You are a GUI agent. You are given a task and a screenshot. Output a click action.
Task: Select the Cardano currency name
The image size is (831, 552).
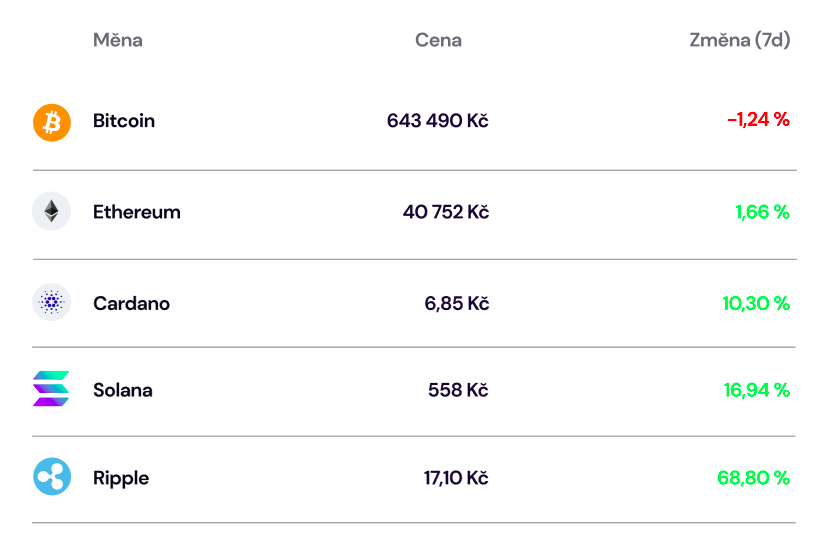[x=131, y=304]
